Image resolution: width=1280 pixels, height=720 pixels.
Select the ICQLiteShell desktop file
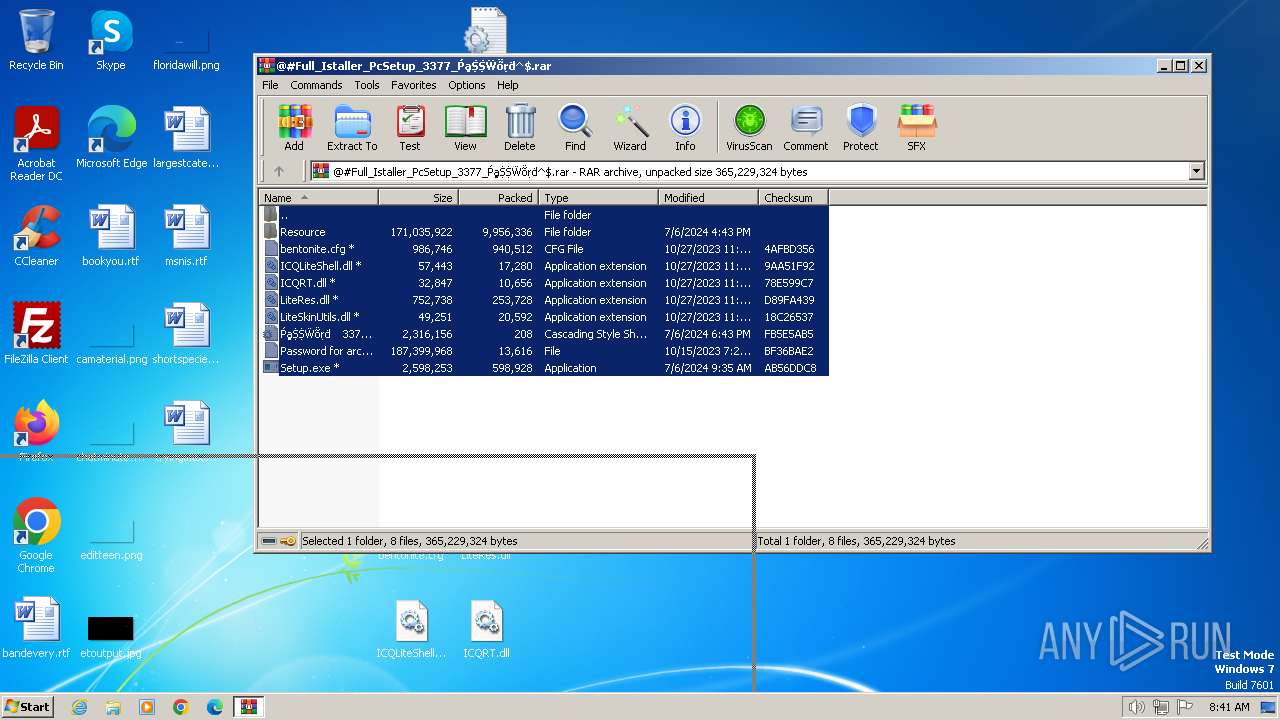(x=411, y=630)
